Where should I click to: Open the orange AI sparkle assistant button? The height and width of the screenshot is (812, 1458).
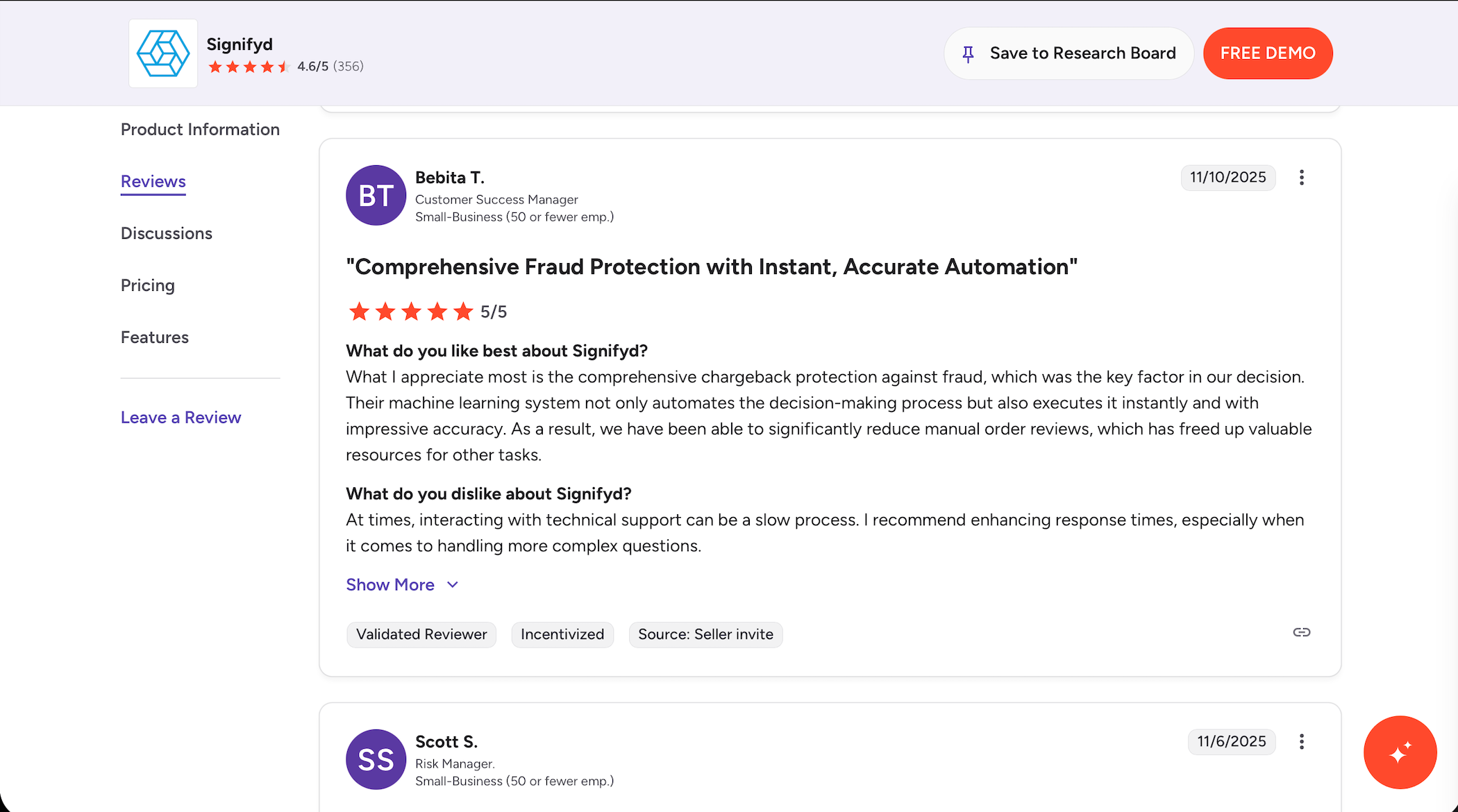pos(1400,752)
